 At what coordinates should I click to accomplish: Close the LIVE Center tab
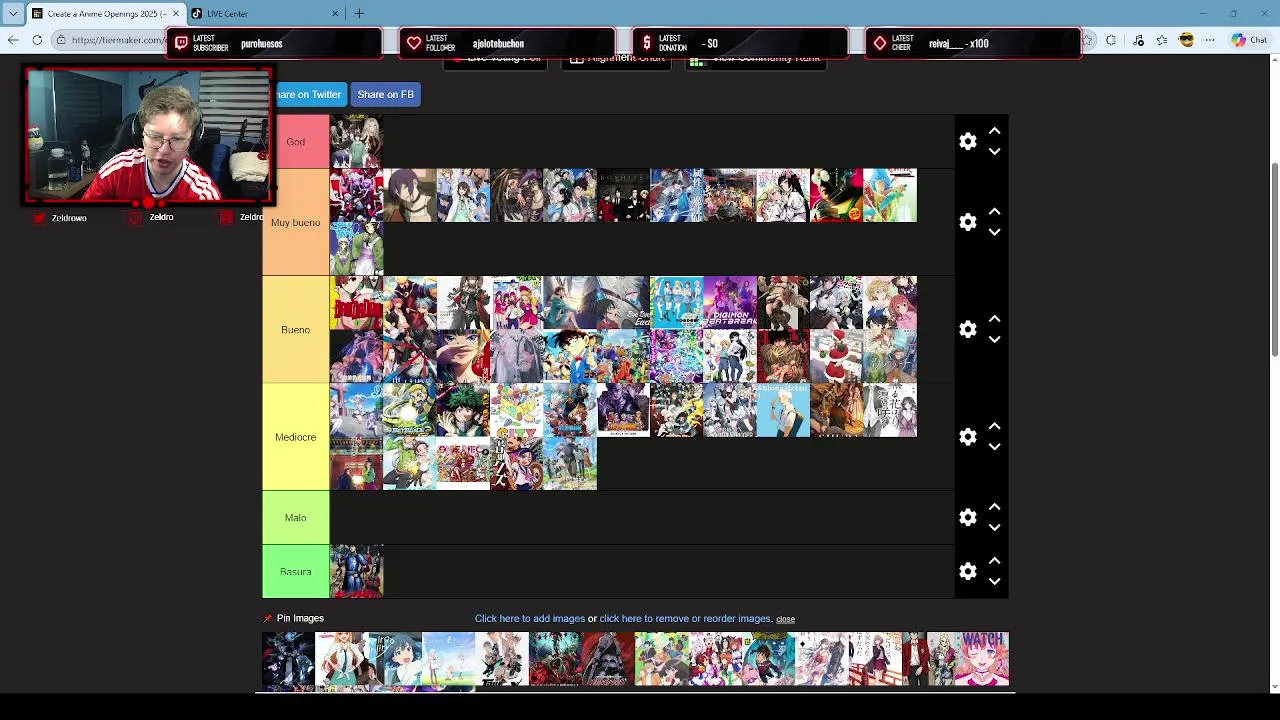(x=335, y=13)
